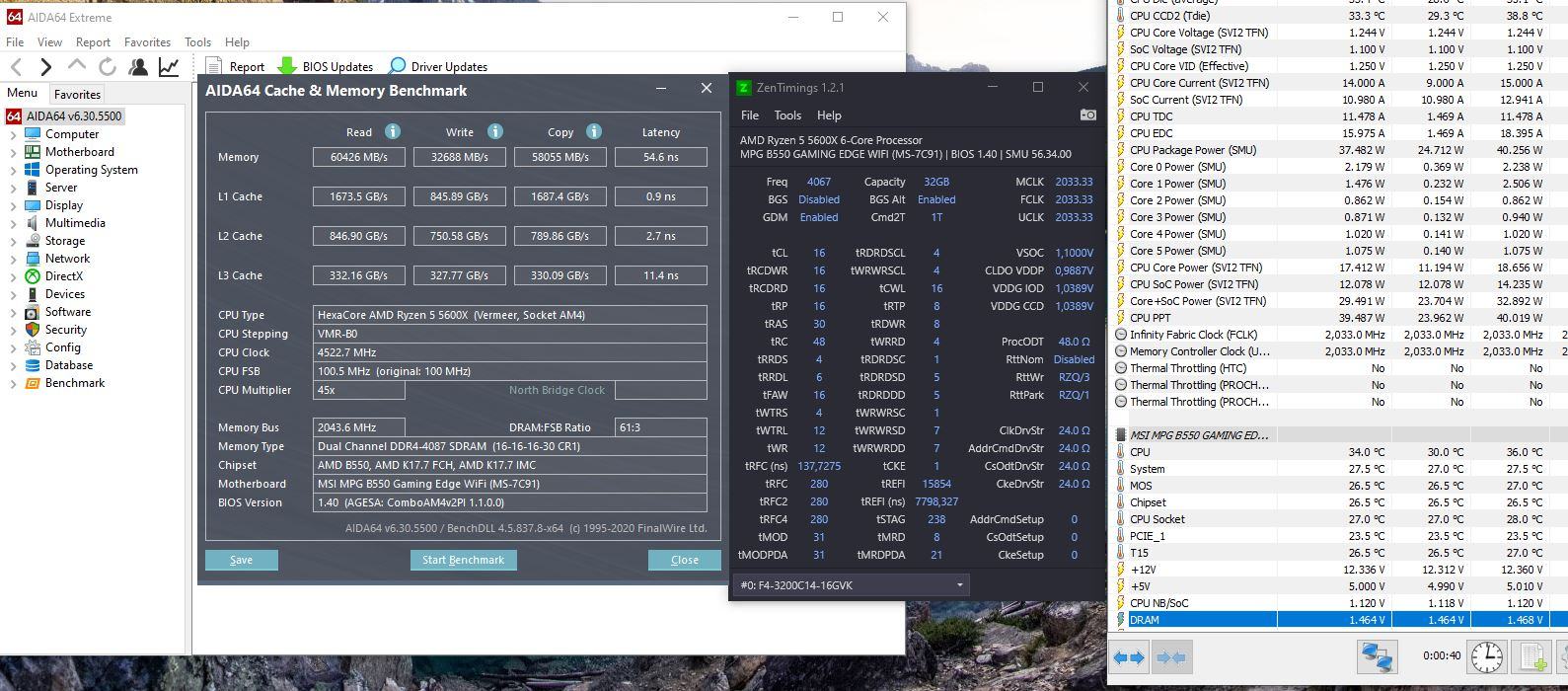Image resolution: width=1568 pixels, height=691 pixels.
Task: Click the Operating System Windows icon
Action: click(33, 170)
